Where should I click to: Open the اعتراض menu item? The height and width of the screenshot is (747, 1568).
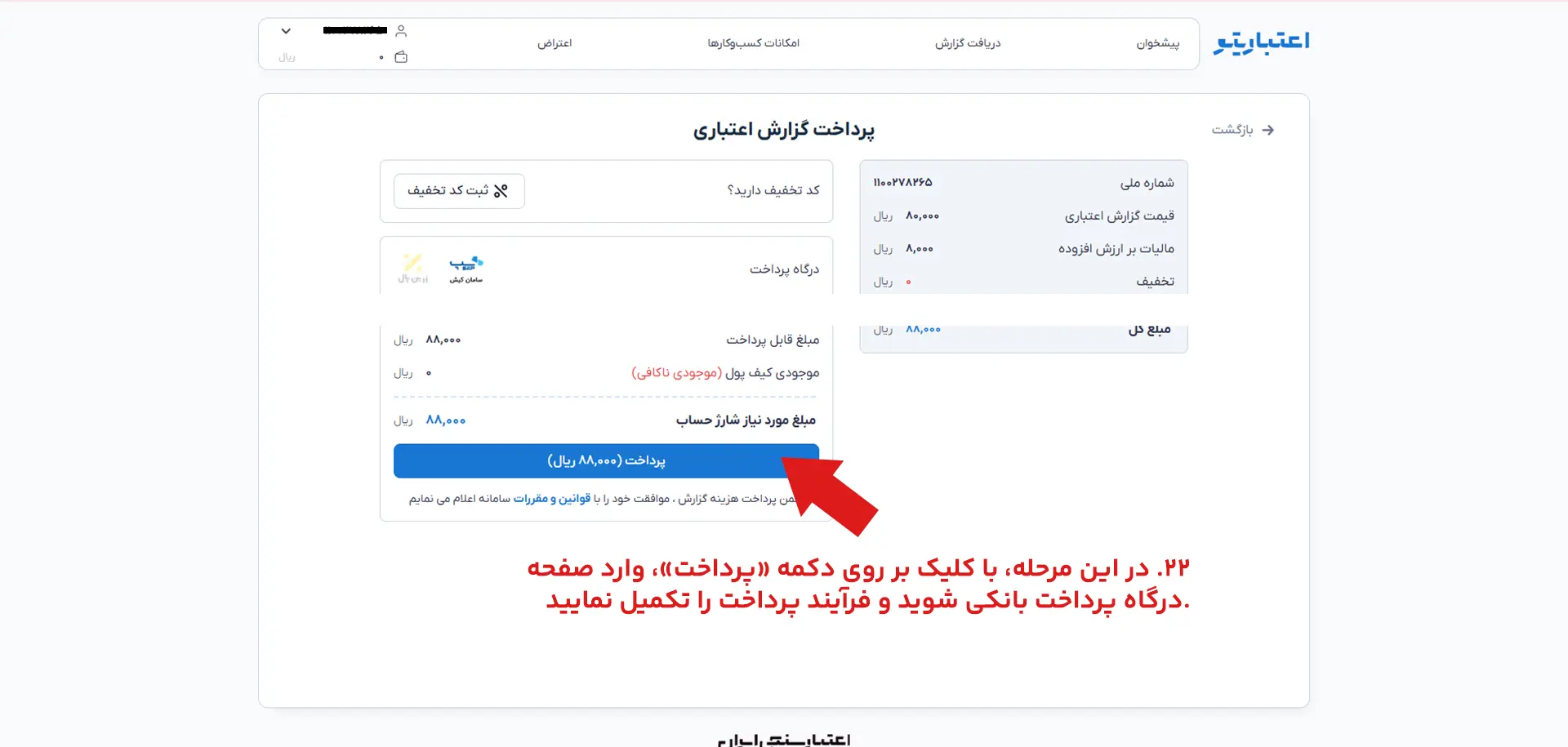pyautogui.click(x=555, y=43)
